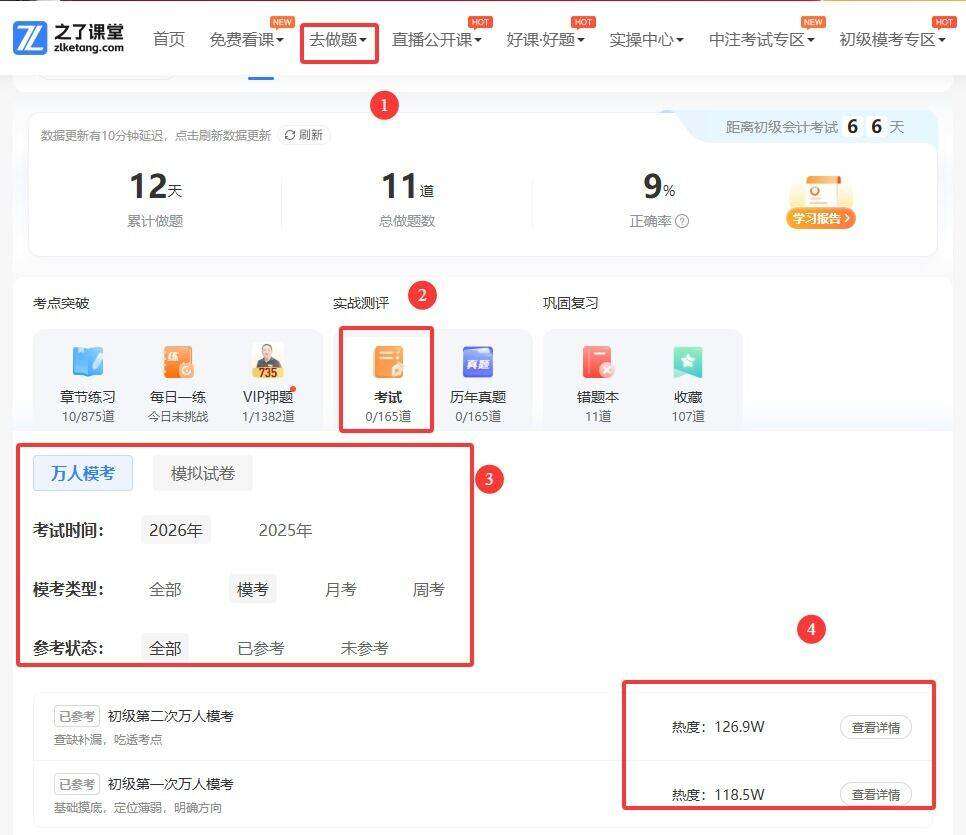Click the 正确率 help question-mark icon
Viewport: 966px width, 835px height.
pyautogui.click(x=682, y=221)
